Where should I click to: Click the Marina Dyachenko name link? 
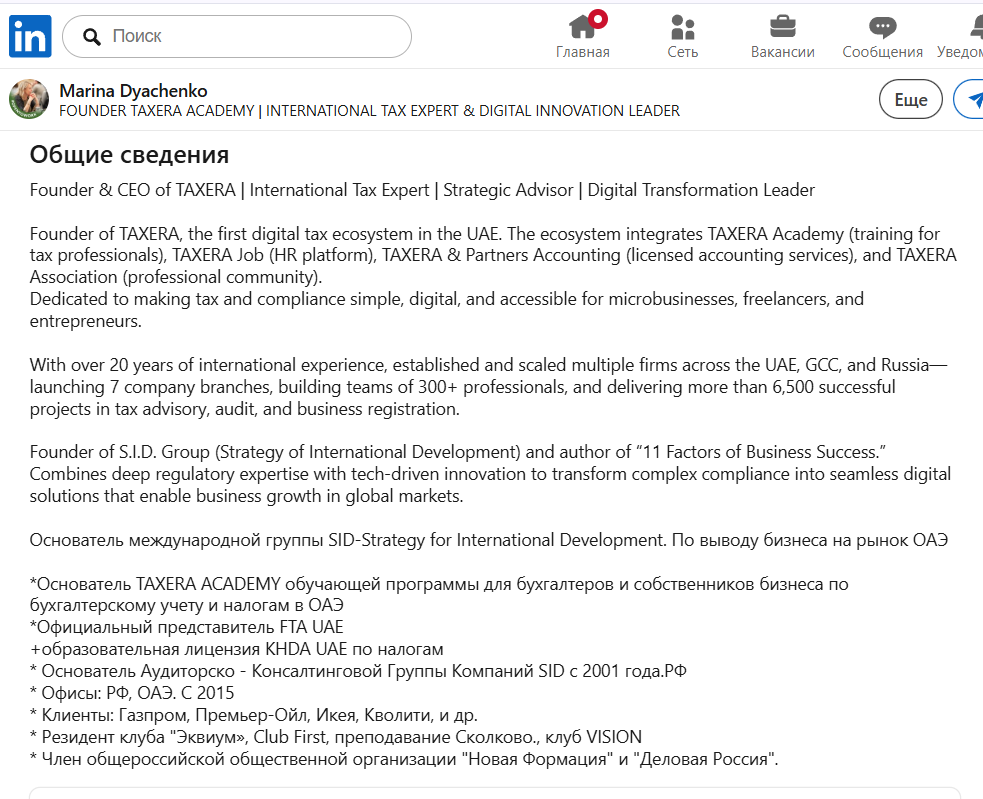coord(133,91)
